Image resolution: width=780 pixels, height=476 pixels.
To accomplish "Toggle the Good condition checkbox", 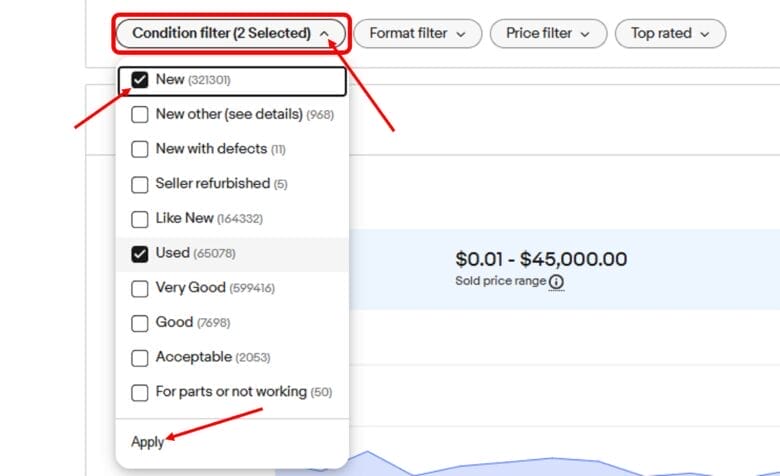I will pos(140,323).
